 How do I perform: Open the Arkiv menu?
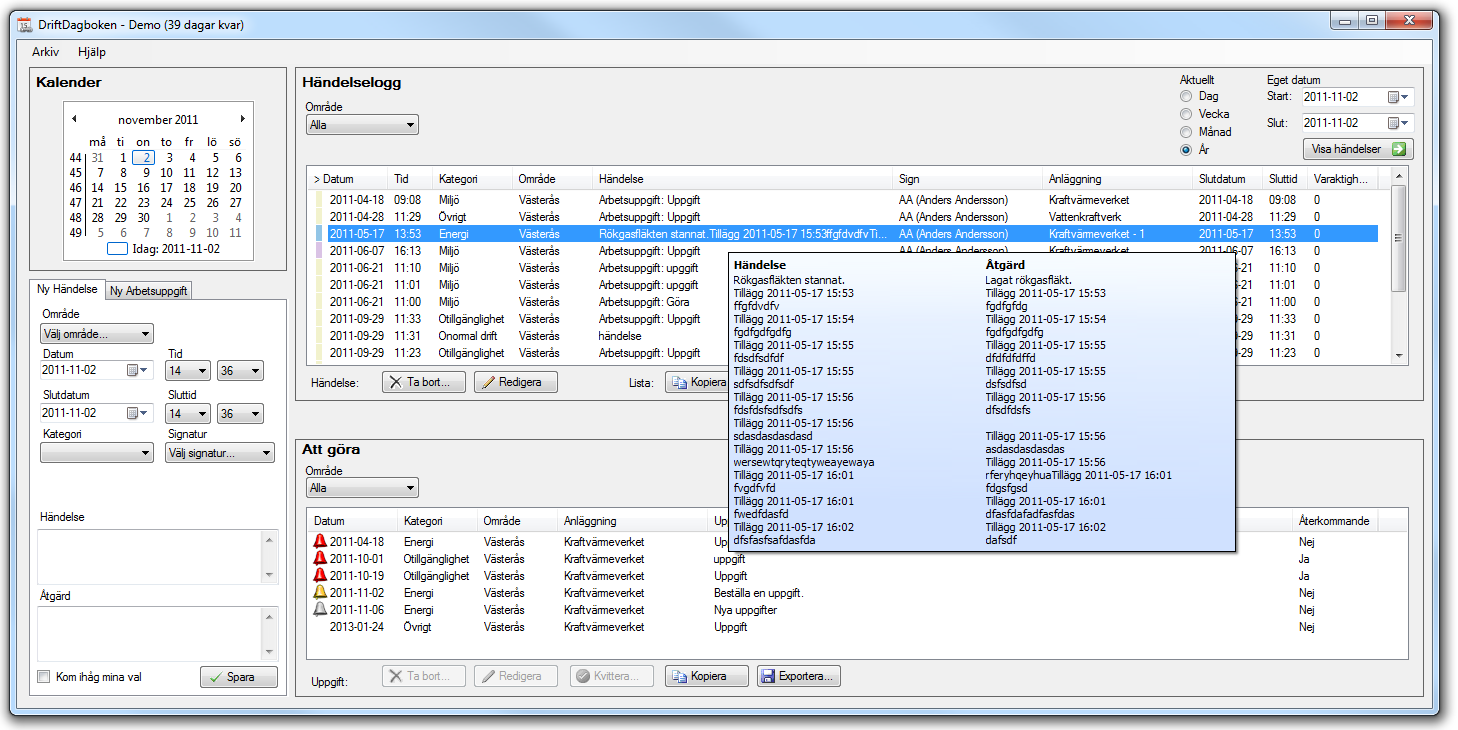pyautogui.click(x=45, y=52)
